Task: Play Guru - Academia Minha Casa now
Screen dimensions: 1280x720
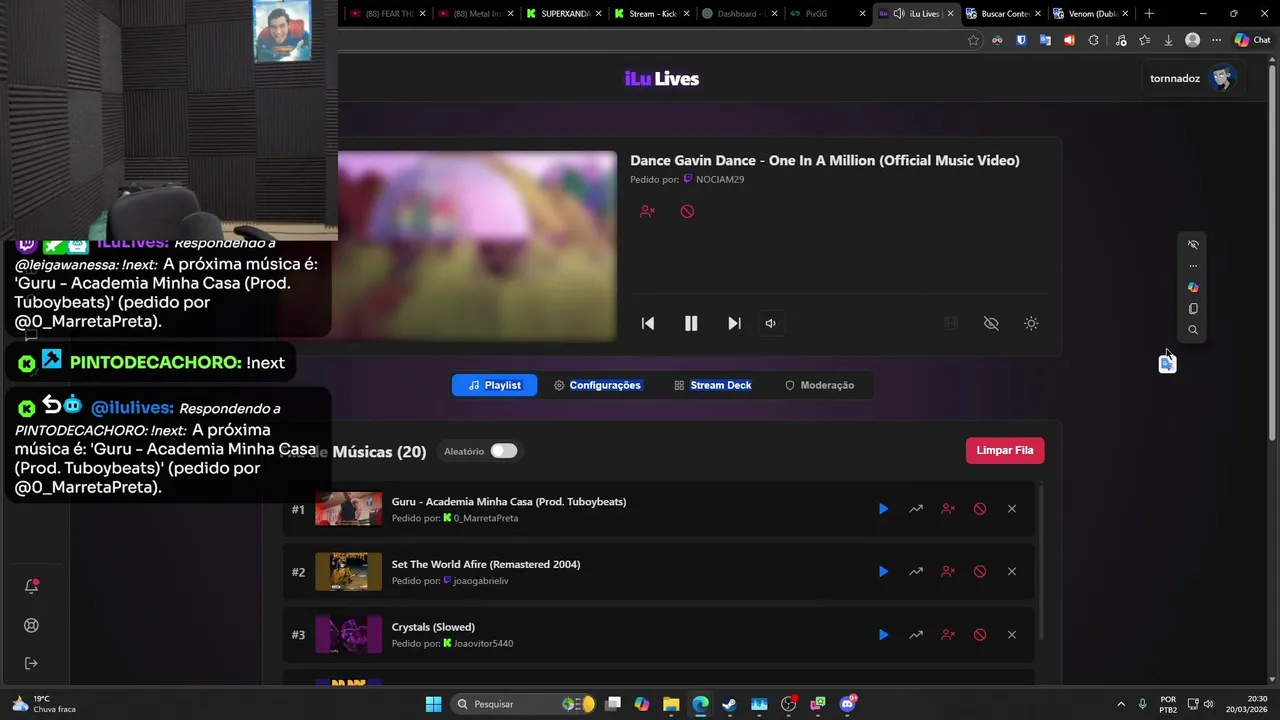Action: tap(883, 509)
